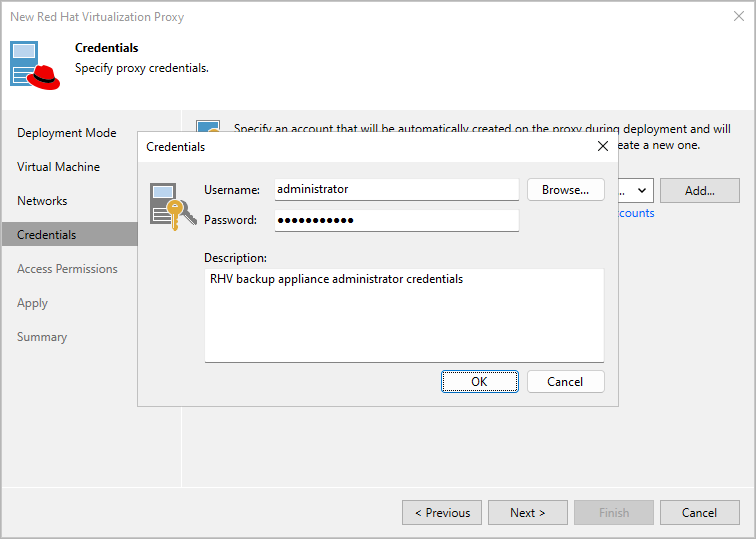Open the manage accounts link

(x=636, y=213)
